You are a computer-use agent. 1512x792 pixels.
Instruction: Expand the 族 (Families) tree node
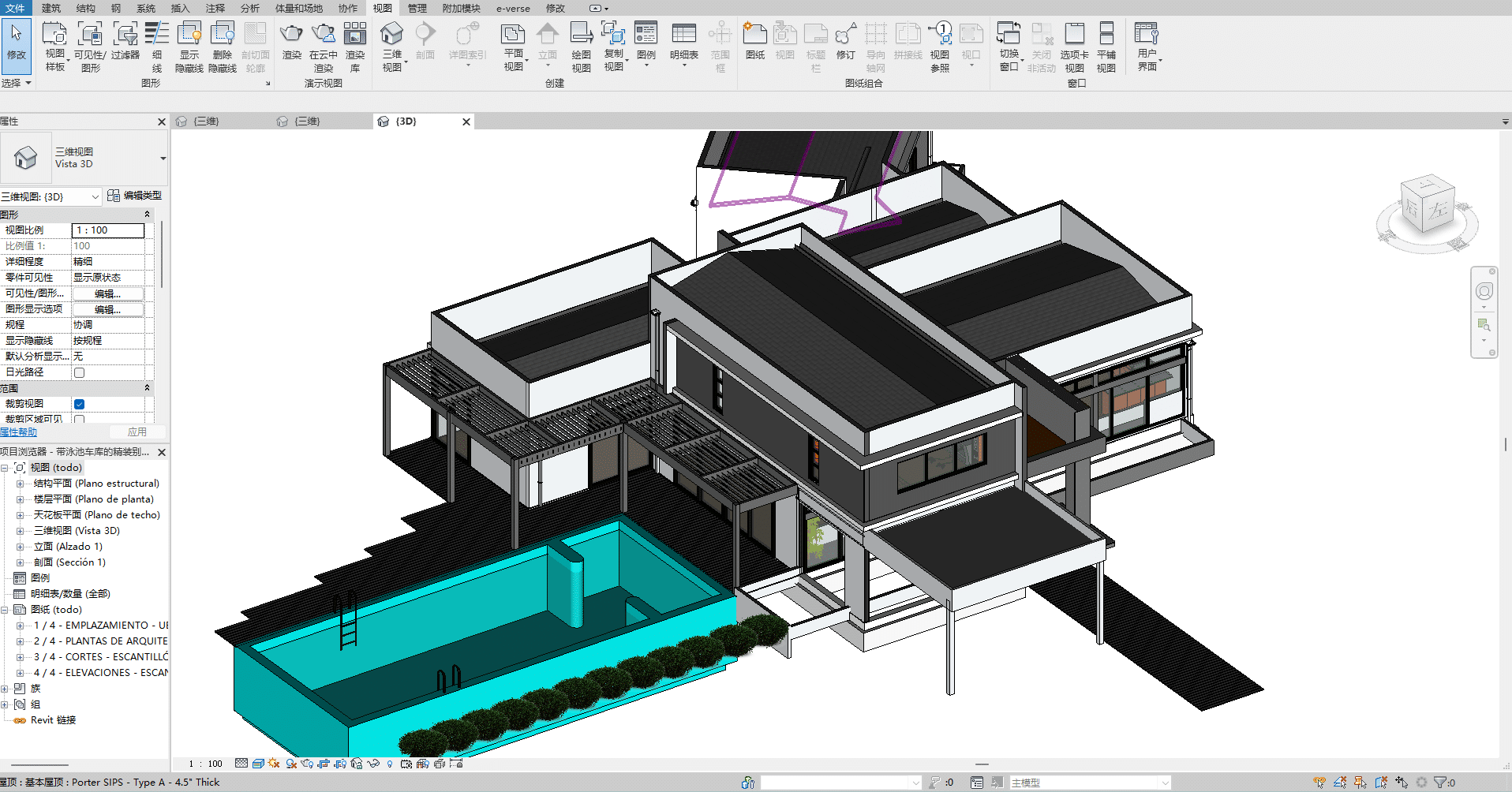coord(5,689)
